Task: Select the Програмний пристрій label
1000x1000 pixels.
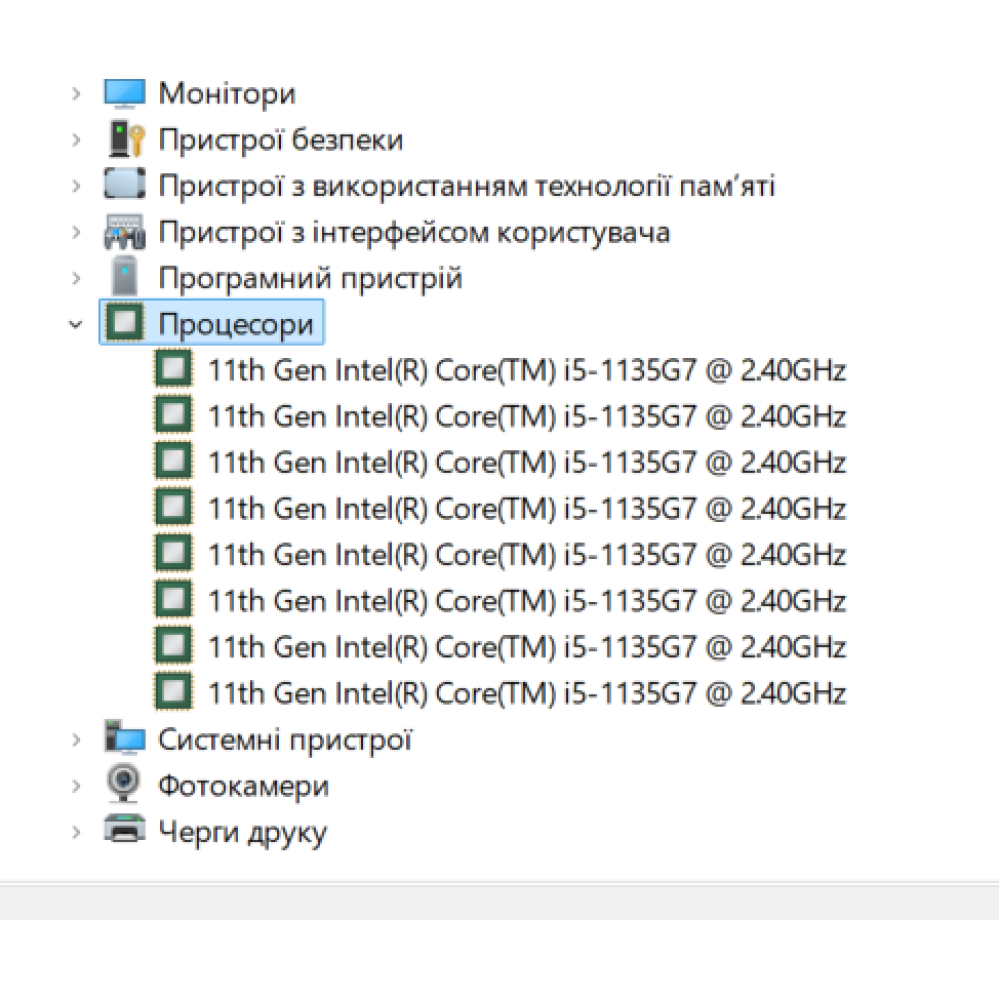Action: pyautogui.click(x=310, y=278)
